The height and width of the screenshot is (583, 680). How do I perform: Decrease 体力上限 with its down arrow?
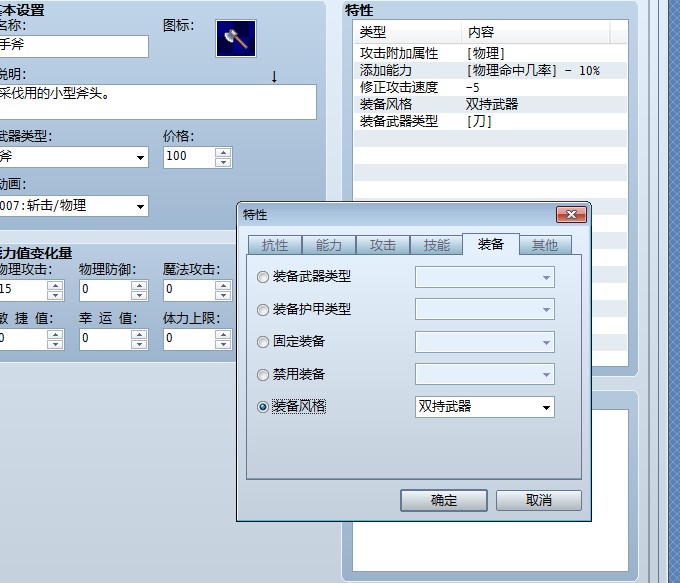(x=223, y=344)
